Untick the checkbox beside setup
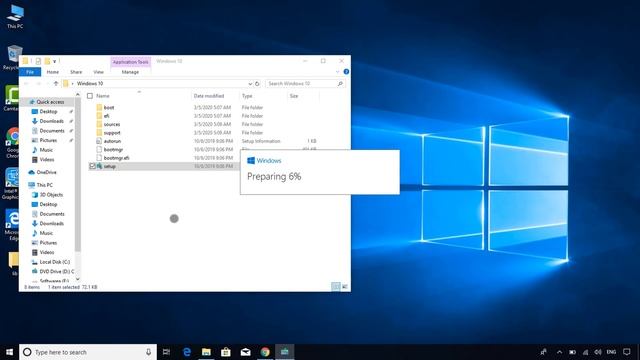This screenshot has height=360, width=640. pyautogui.click(x=92, y=166)
